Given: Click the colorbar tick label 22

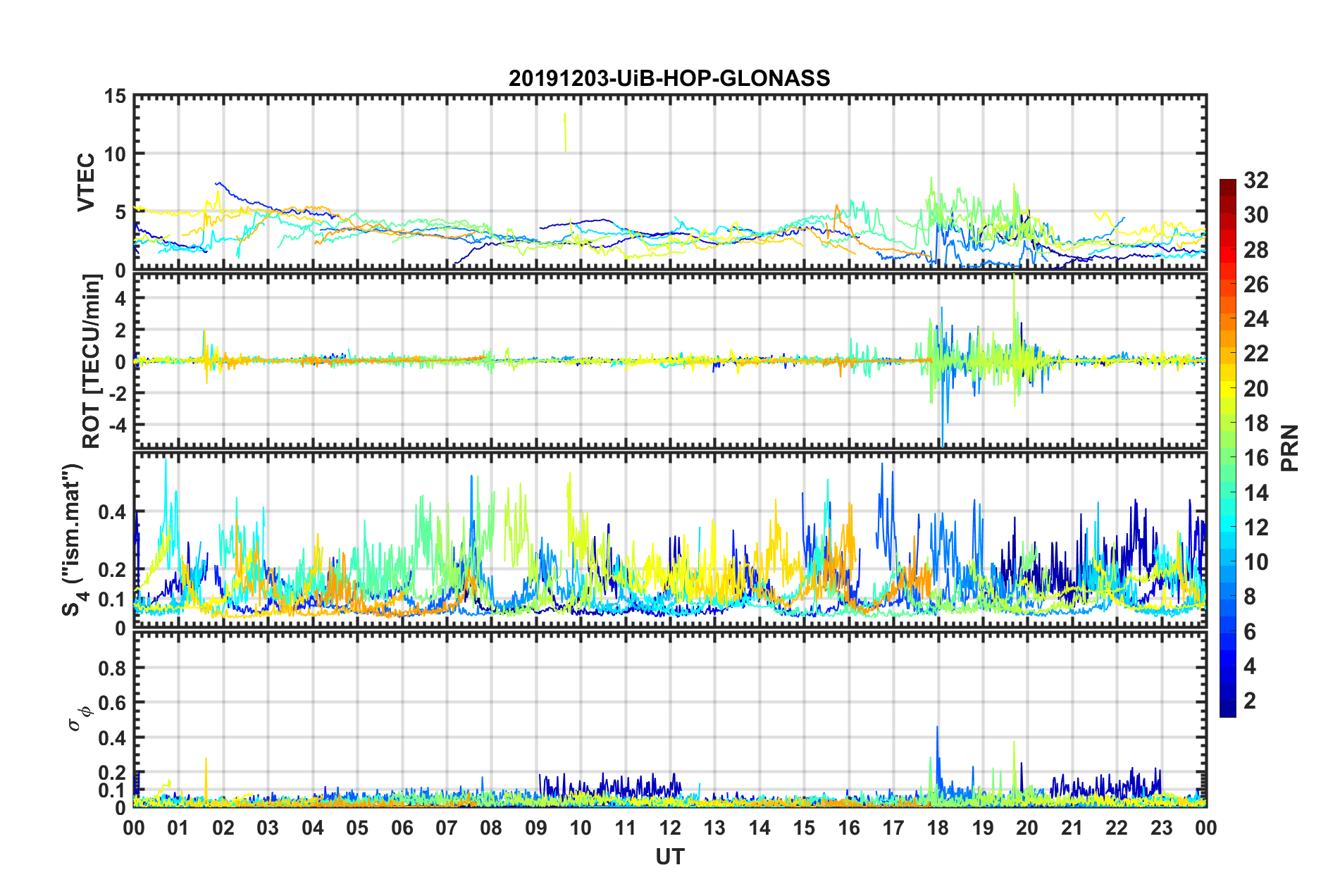Looking at the screenshot, I should [1256, 354].
